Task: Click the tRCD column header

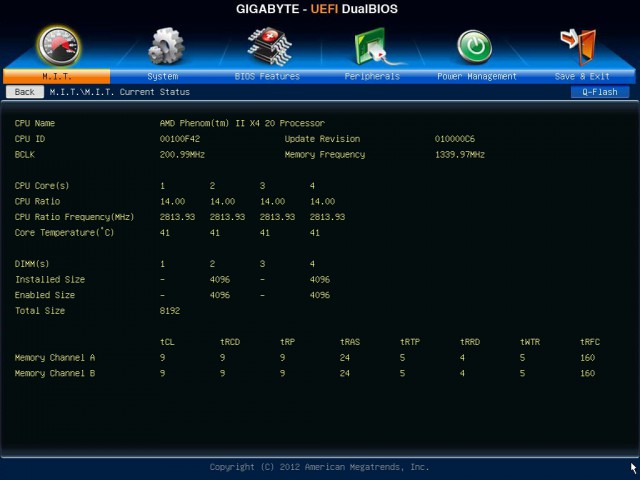Action: 230,342
